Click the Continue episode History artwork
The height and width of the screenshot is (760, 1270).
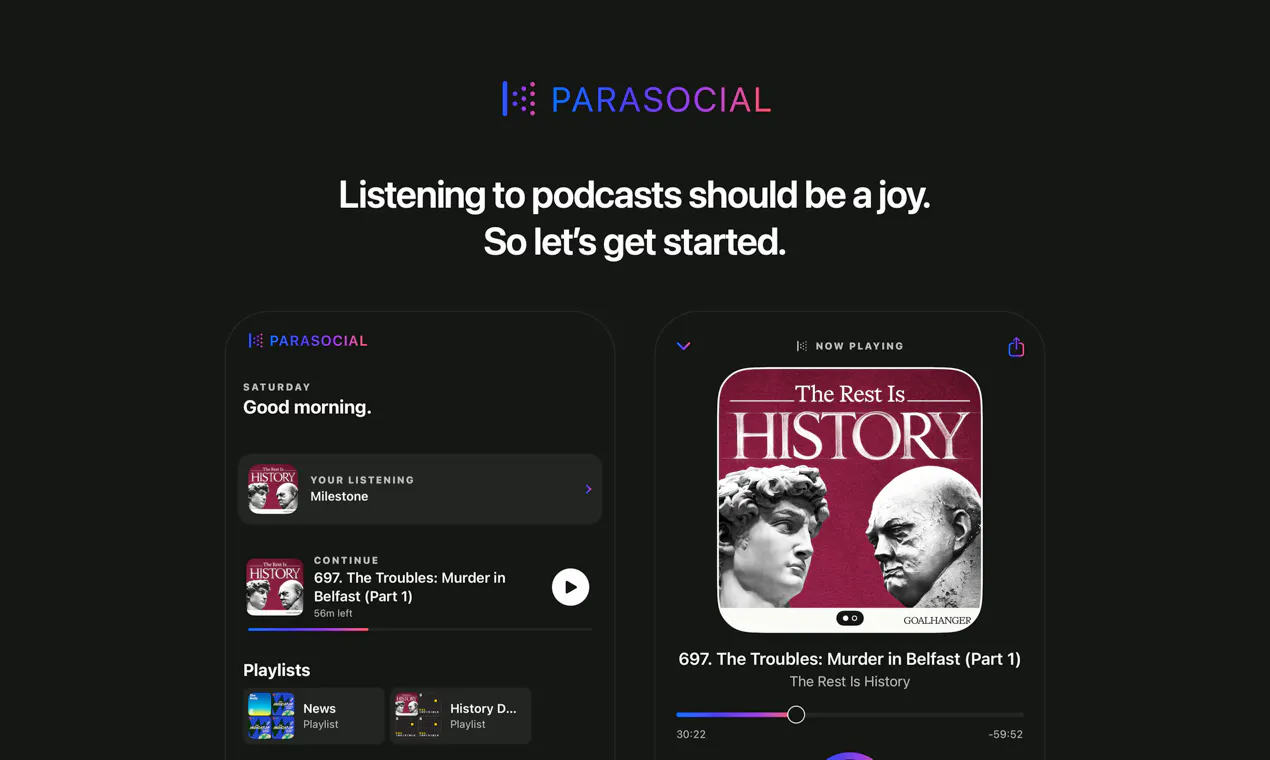click(x=274, y=587)
